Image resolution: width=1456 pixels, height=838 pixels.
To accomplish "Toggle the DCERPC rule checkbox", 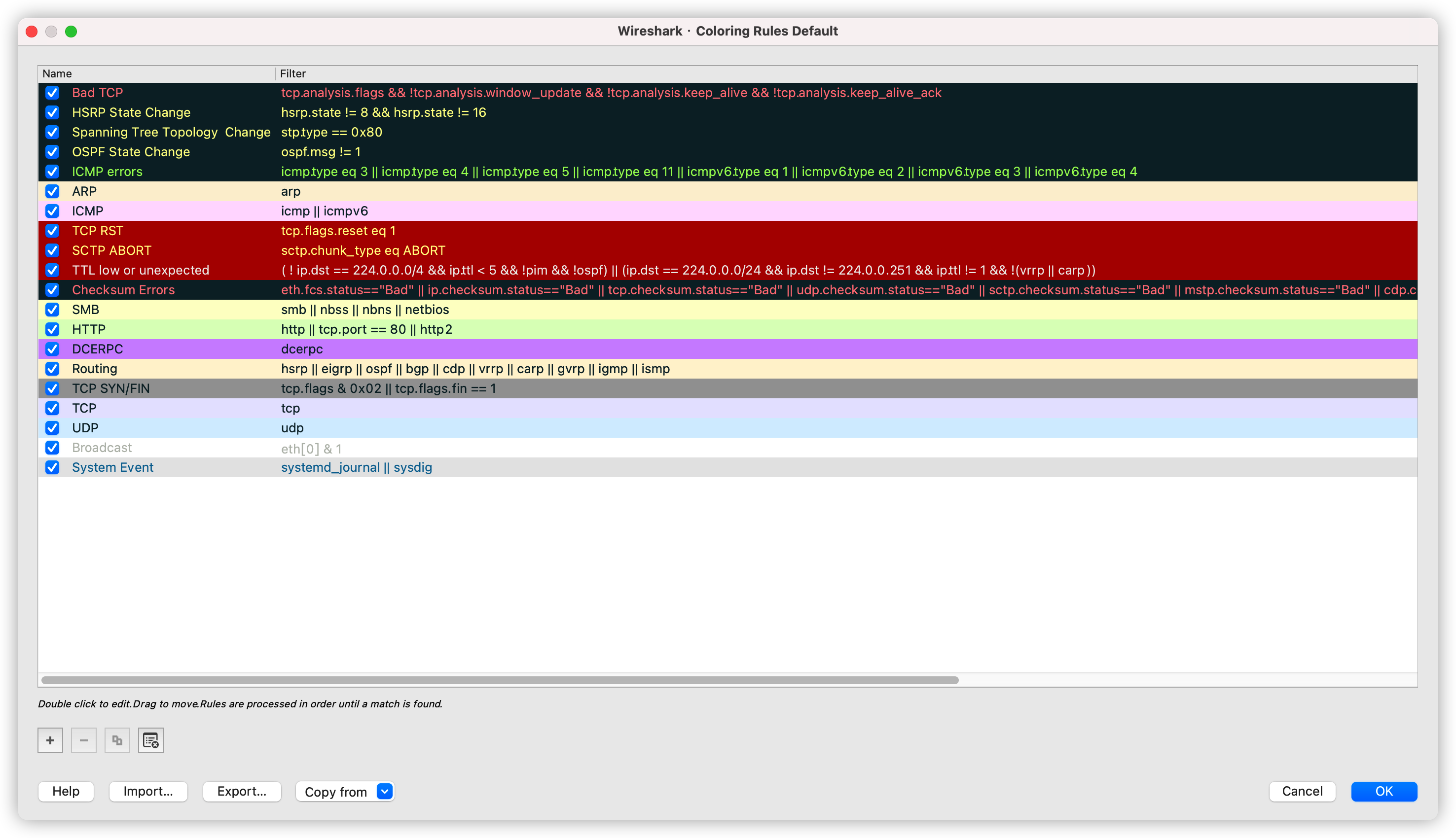I will [52, 349].
